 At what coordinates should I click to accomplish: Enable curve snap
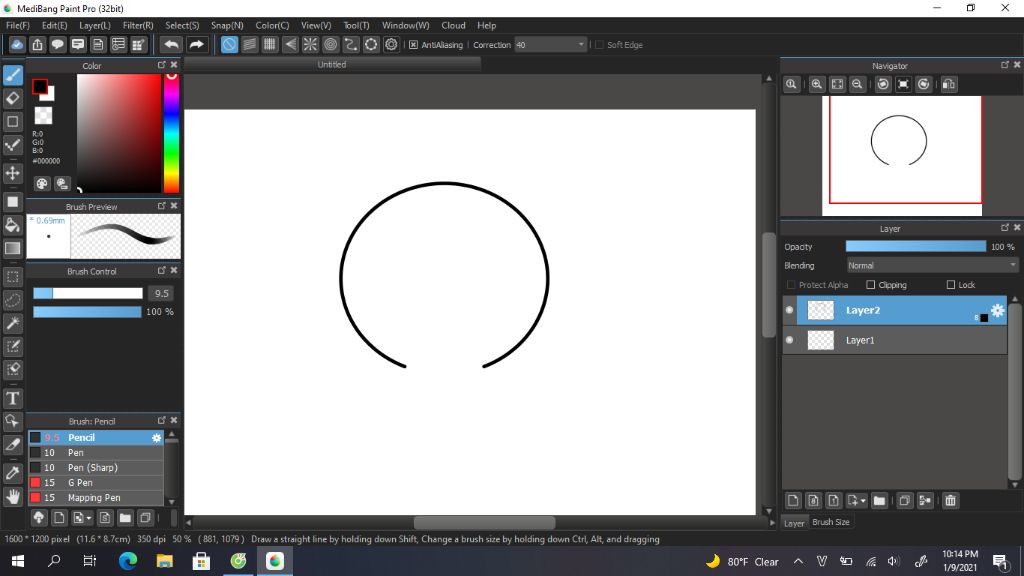point(351,44)
